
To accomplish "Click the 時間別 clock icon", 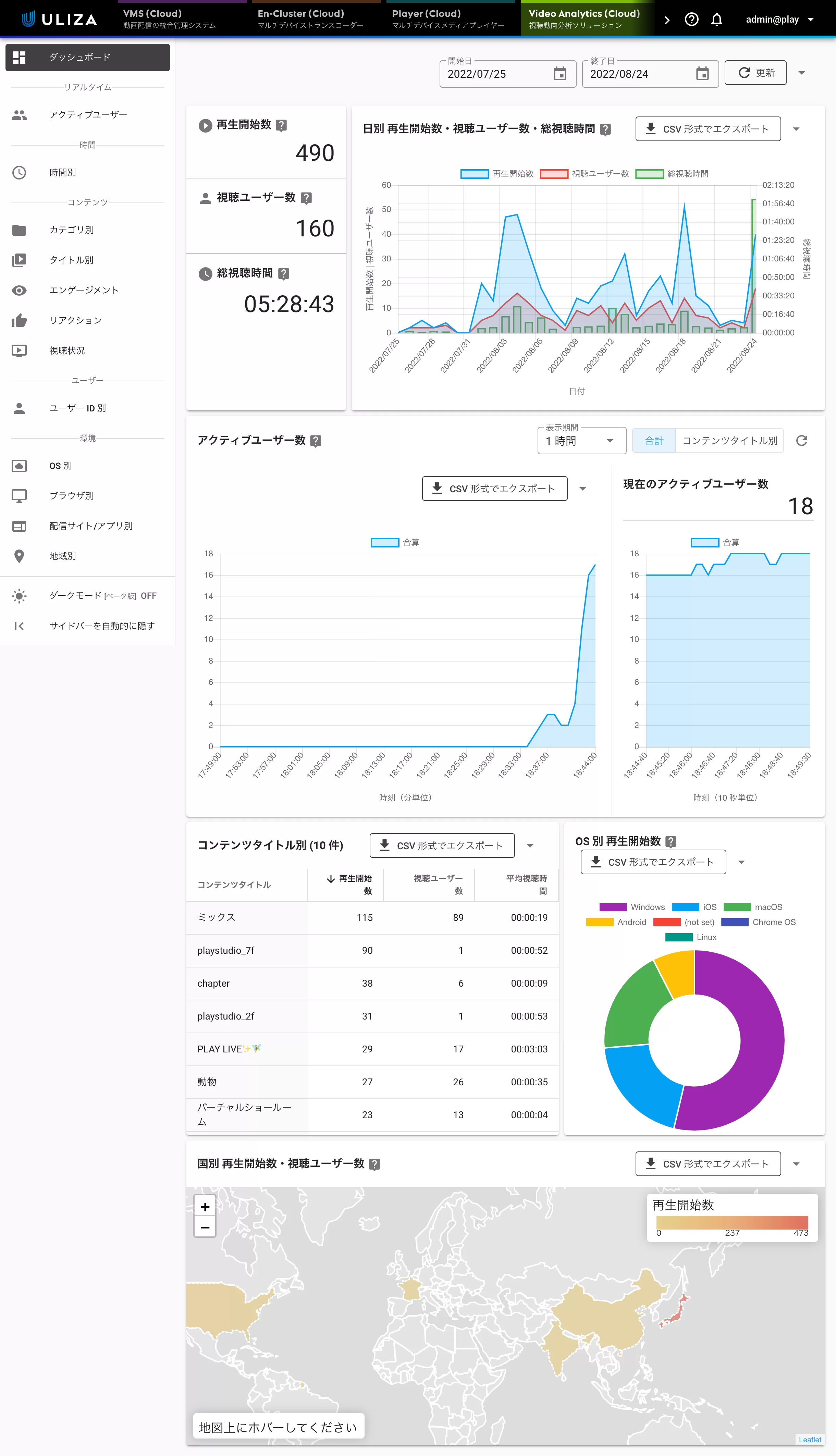I will pyautogui.click(x=19, y=172).
